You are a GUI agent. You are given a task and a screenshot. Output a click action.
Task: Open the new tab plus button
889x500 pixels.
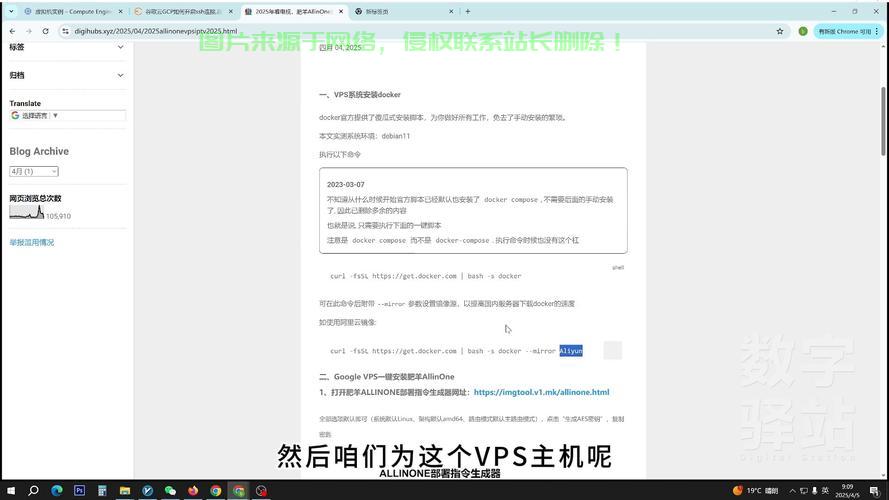pos(468,11)
